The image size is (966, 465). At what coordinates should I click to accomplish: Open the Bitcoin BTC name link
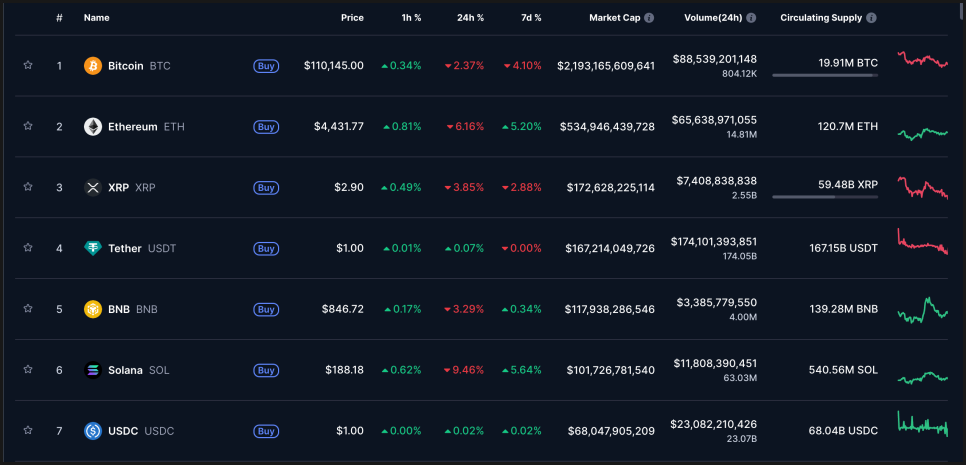(139, 65)
